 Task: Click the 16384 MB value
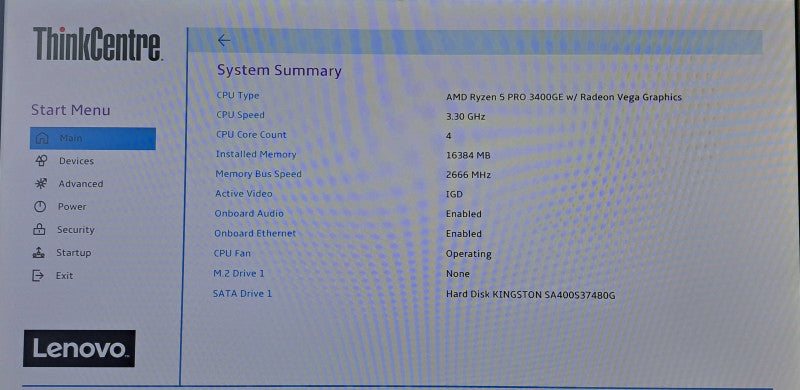[468, 156]
